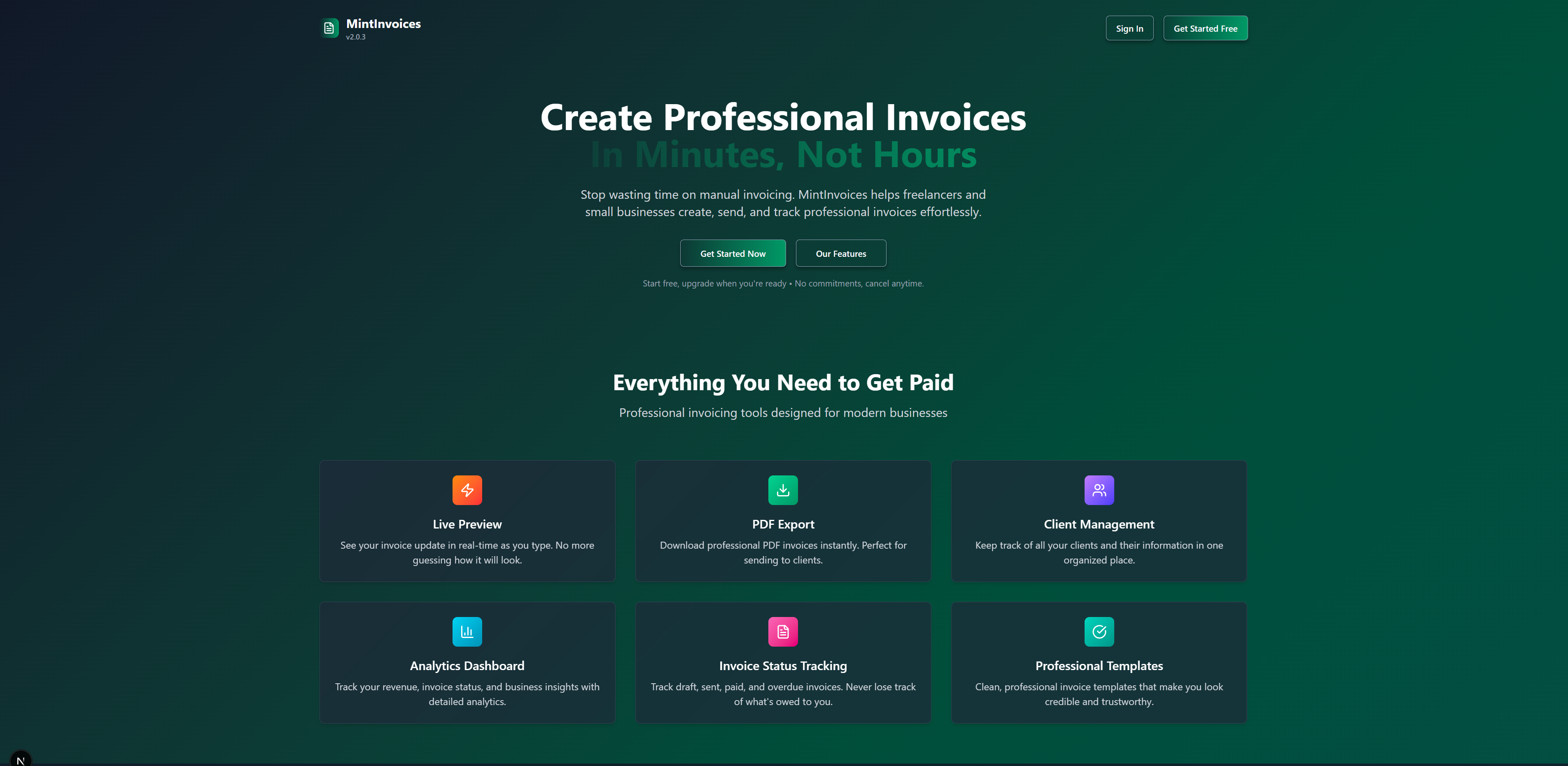The height and width of the screenshot is (766, 1568).
Task: Click the teal Professional Templates checkmark icon
Action: coord(1099,631)
